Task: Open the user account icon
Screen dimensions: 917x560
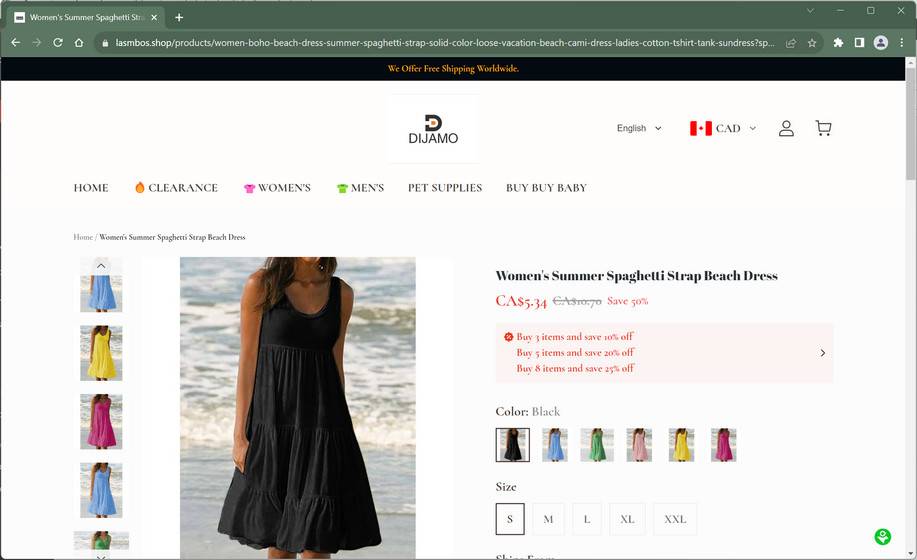Action: pyautogui.click(x=786, y=128)
